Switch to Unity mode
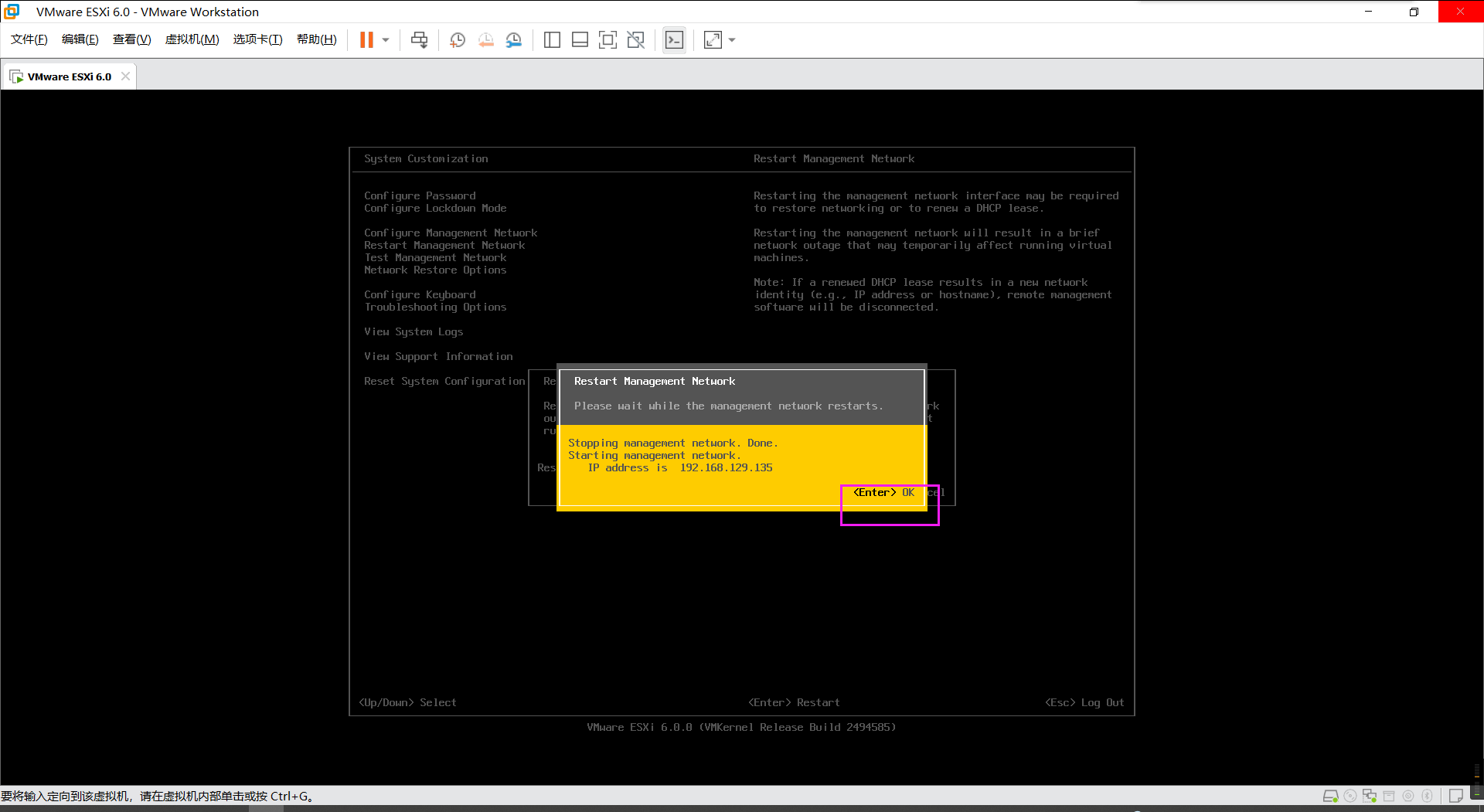Viewport: 1484px width, 812px height. [635, 40]
